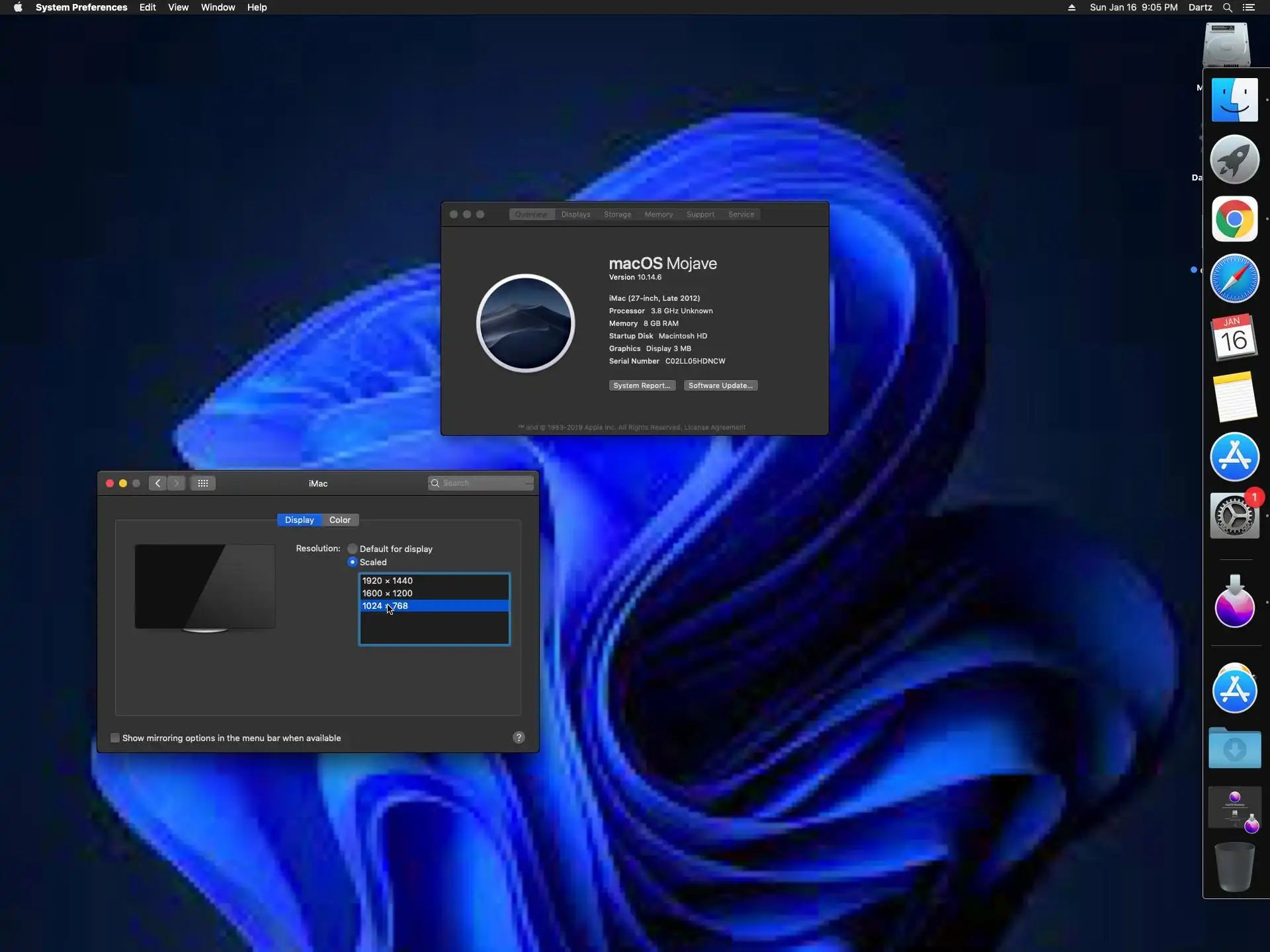The width and height of the screenshot is (1270, 952).
Task: Open the Trash in the dock
Action: [x=1234, y=867]
